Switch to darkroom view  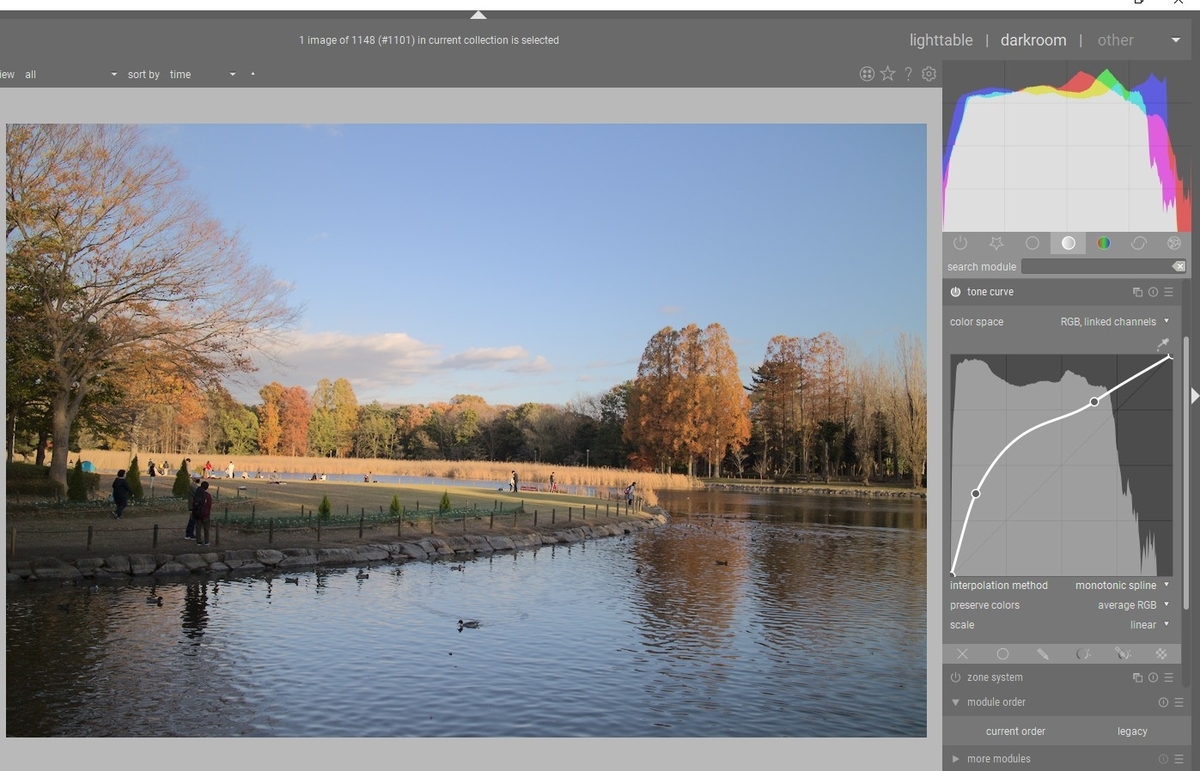point(1033,40)
